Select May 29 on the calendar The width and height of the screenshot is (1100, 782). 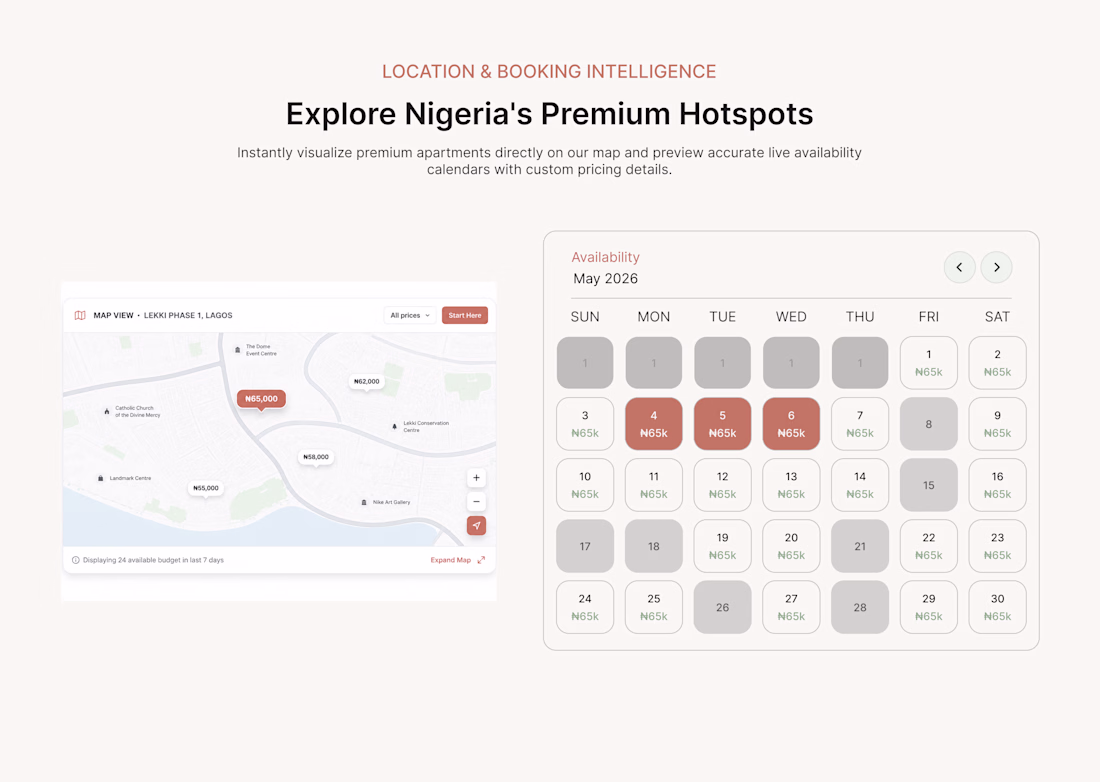(x=929, y=607)
